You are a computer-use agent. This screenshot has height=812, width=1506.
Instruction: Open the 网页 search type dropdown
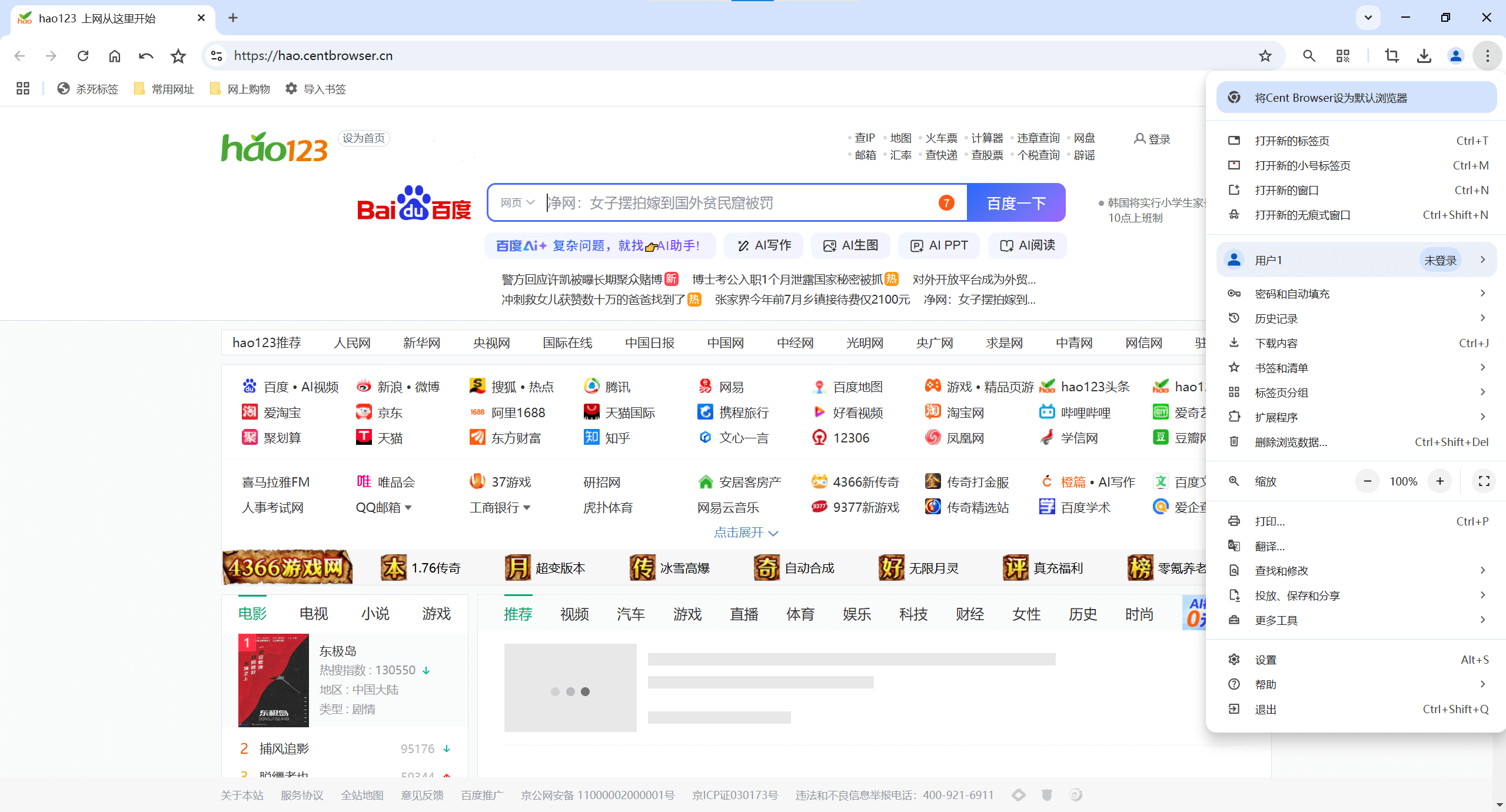point(517,202)
